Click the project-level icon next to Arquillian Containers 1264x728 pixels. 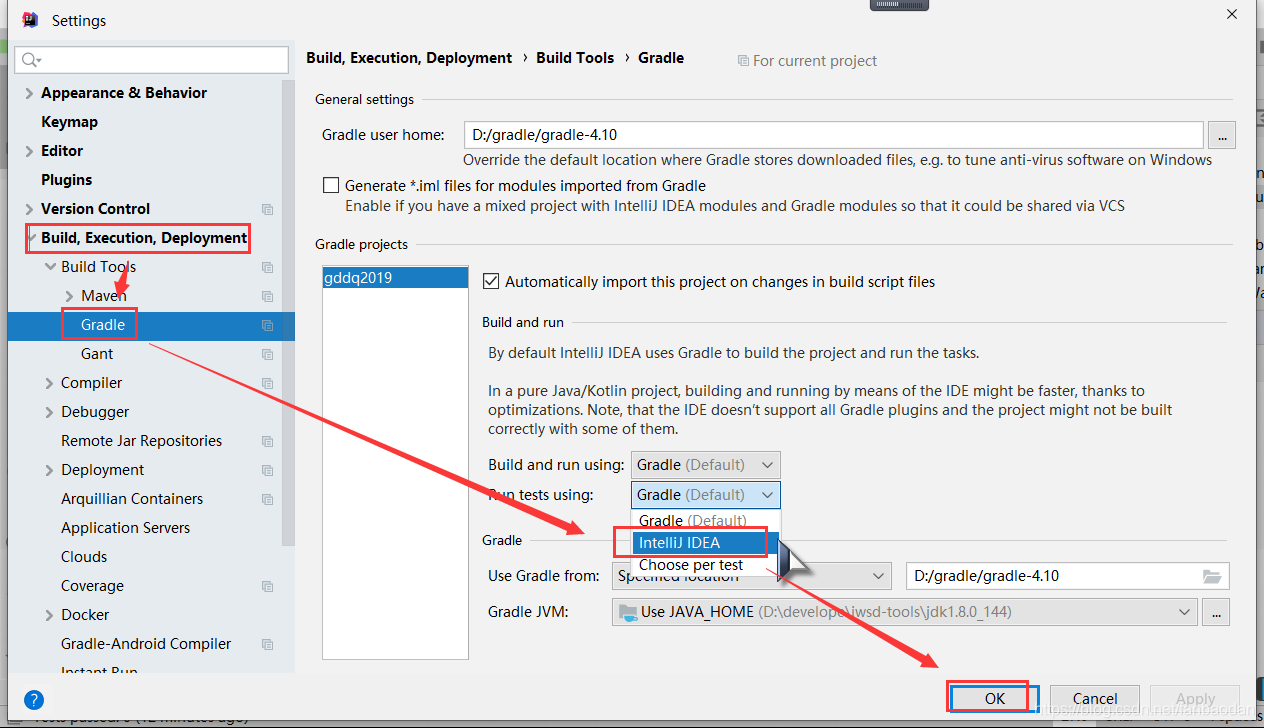(267, 499)
